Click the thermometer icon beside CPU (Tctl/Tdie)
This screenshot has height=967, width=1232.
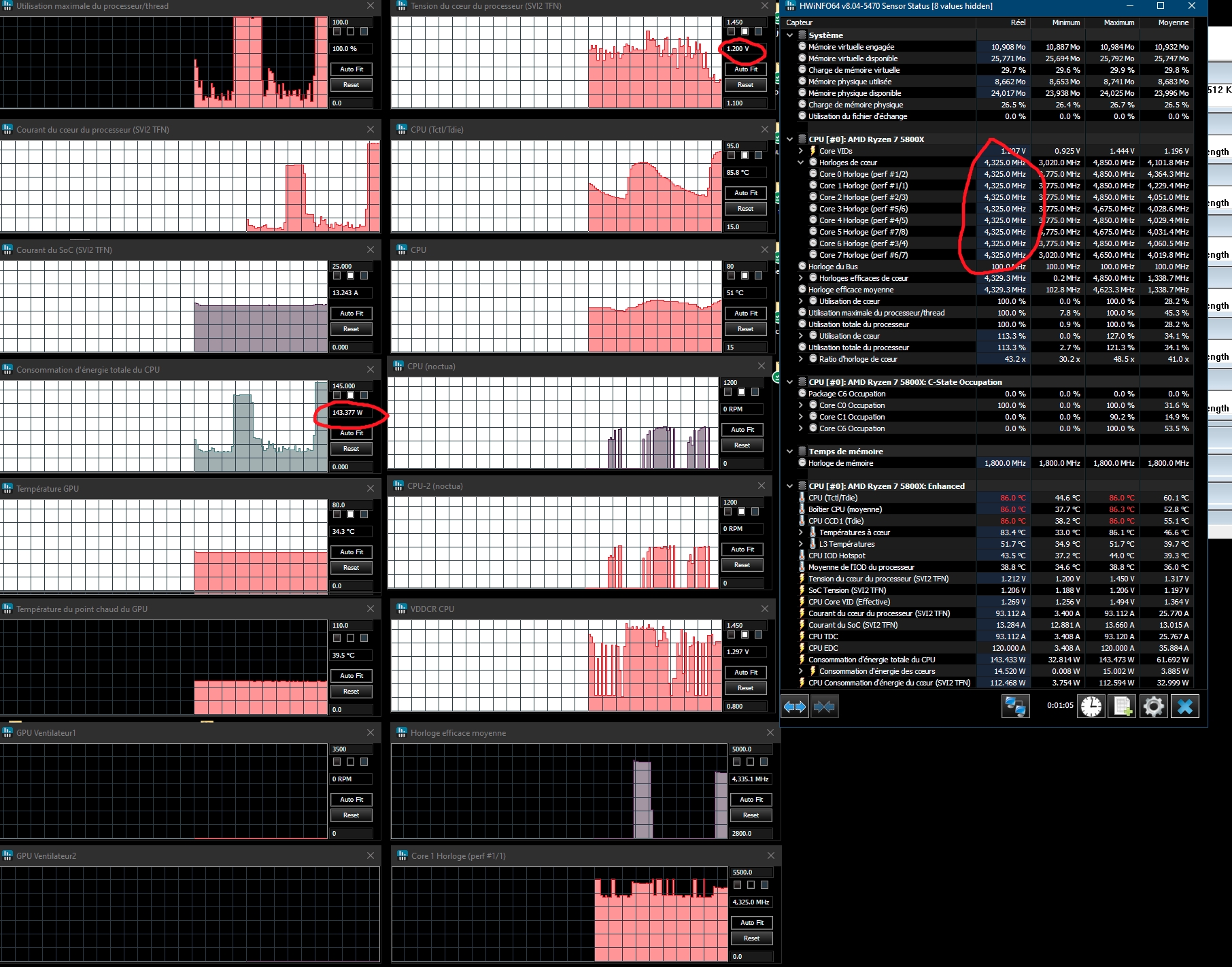pos(802,498)
